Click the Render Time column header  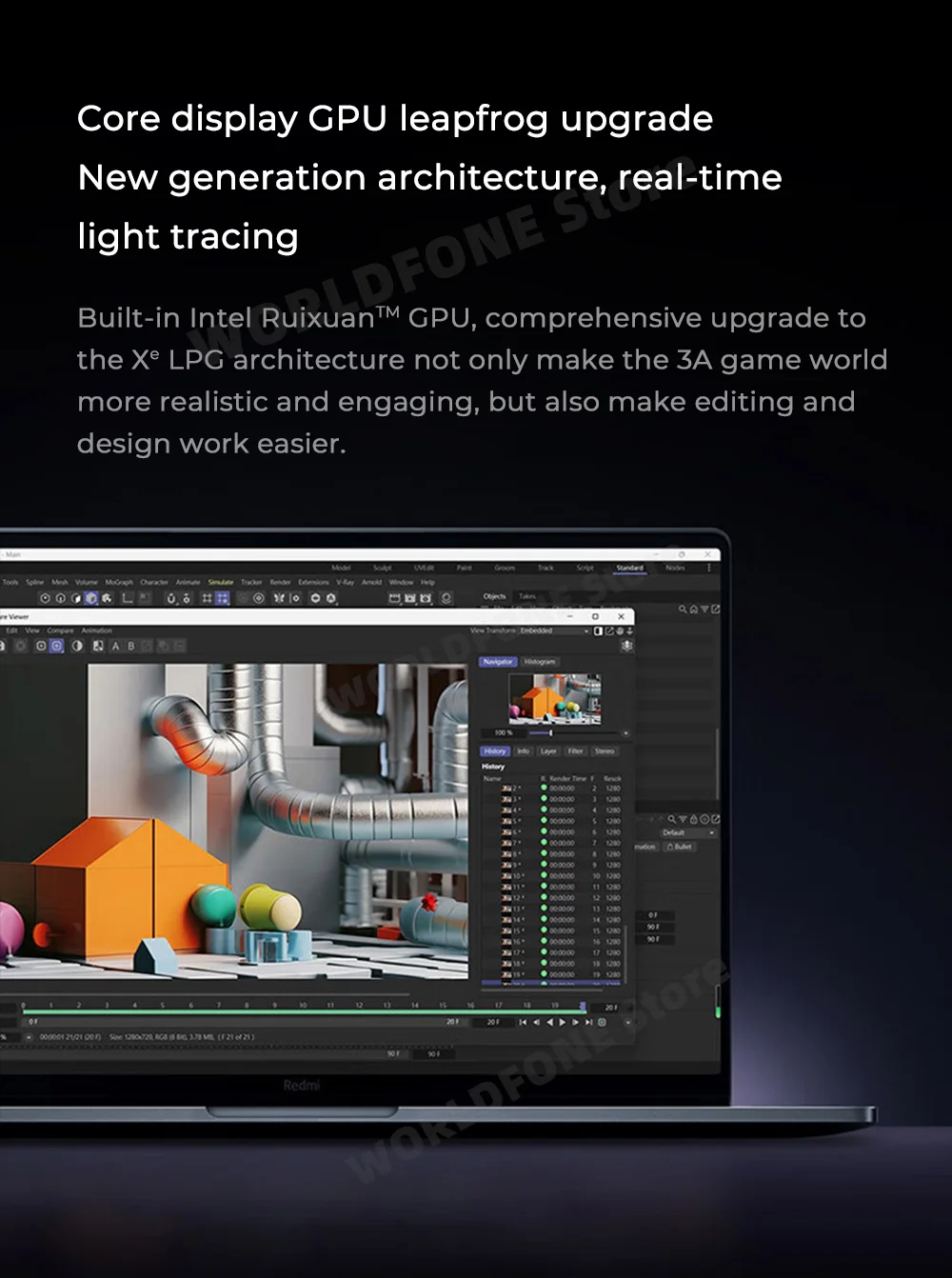click(567, 778)
